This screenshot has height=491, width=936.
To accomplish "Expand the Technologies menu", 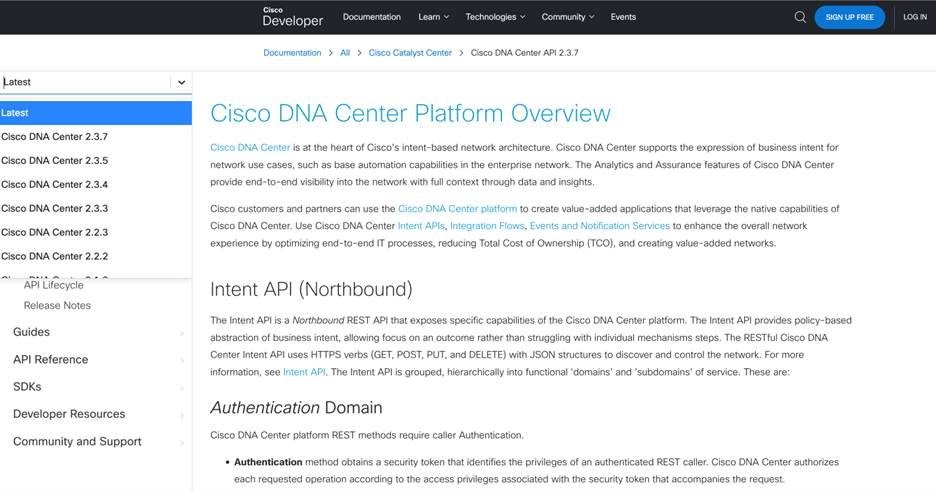I will point(495,17).
